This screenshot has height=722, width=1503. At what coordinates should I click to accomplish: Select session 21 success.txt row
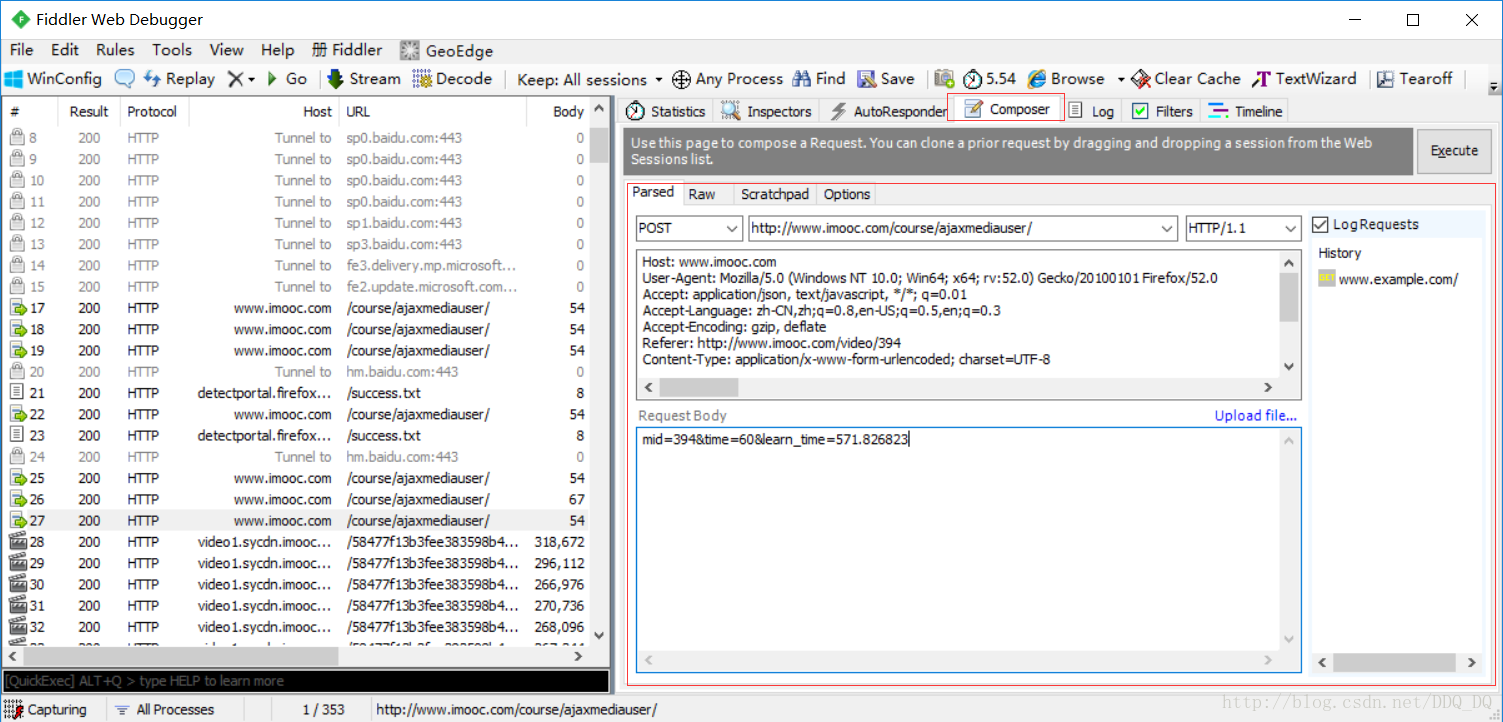pyautogui.click(x=298, y=393)
